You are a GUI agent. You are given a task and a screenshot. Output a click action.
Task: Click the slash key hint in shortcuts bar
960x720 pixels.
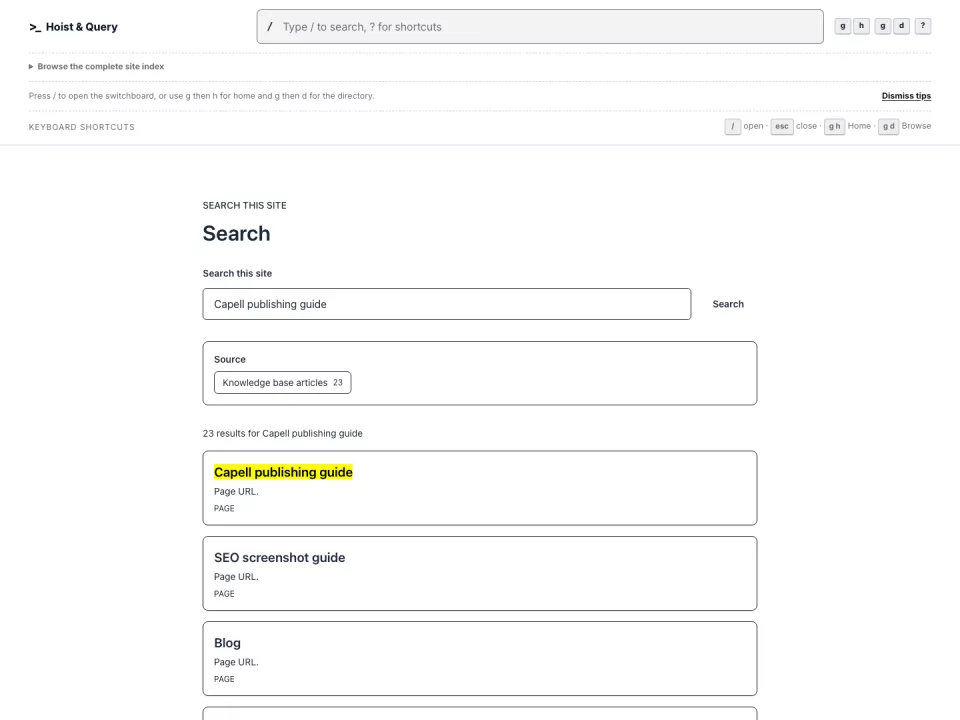point(732,126)
